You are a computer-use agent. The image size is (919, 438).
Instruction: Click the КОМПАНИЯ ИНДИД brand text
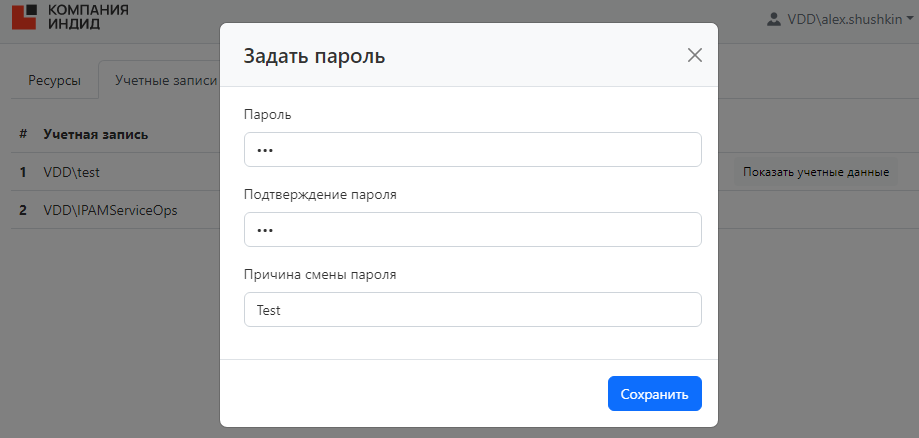88,16
